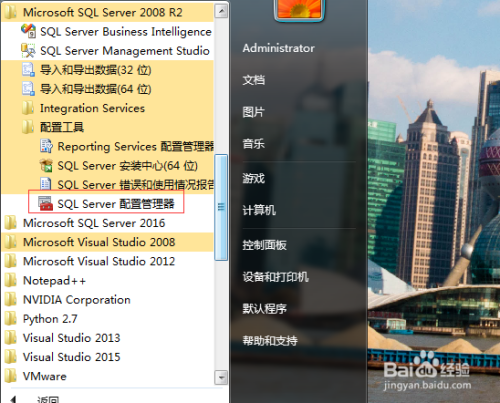Expand Microsoft SQL Server 2016 folder

(x=107, y=223)
